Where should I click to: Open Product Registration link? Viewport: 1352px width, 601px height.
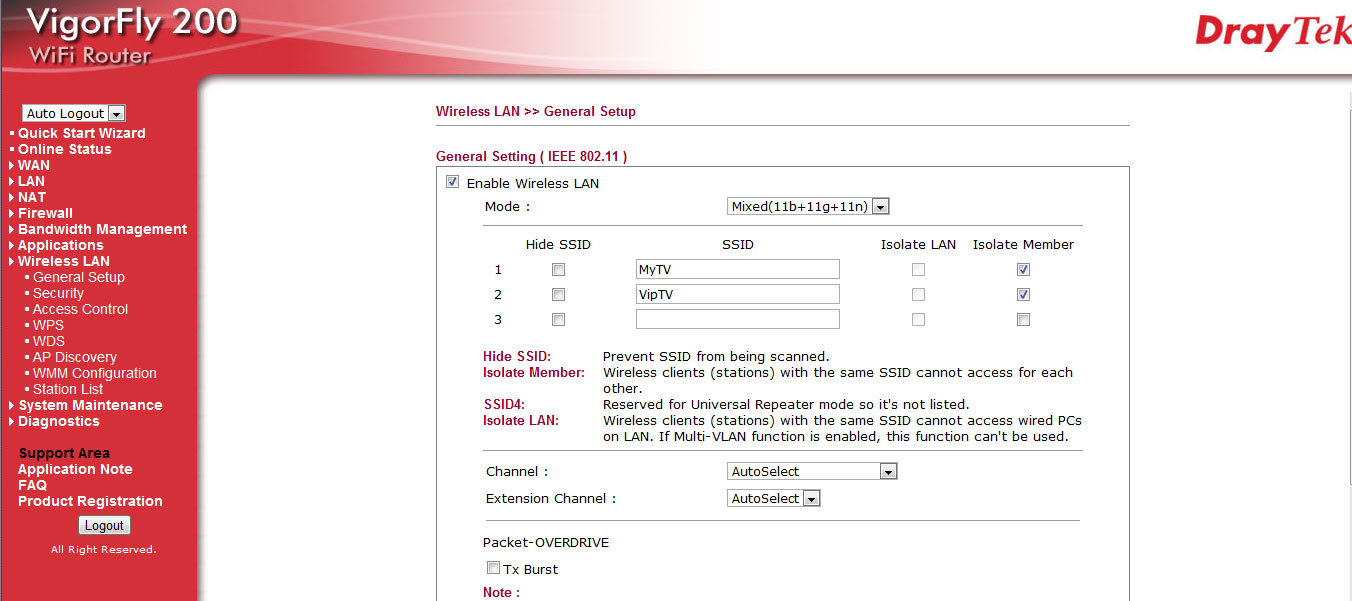click(x=90, y=501)
